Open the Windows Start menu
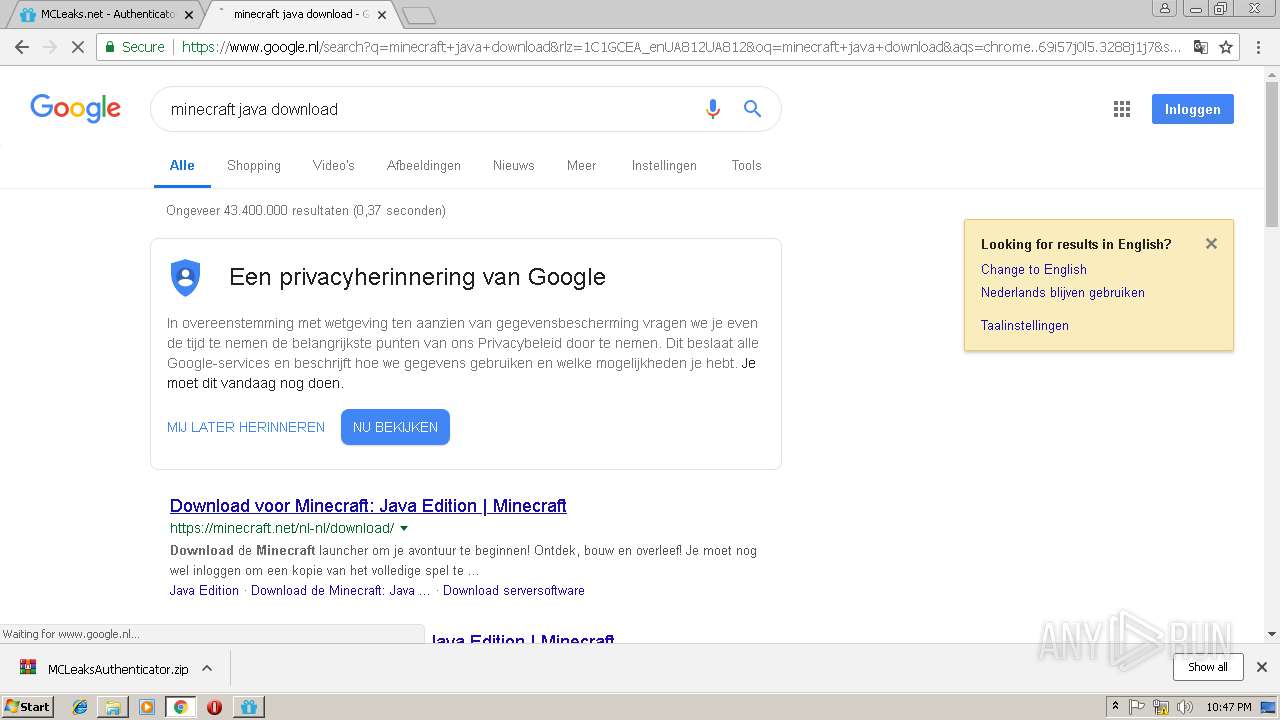This screenshot has height=720, width=1280. [28, 707]
